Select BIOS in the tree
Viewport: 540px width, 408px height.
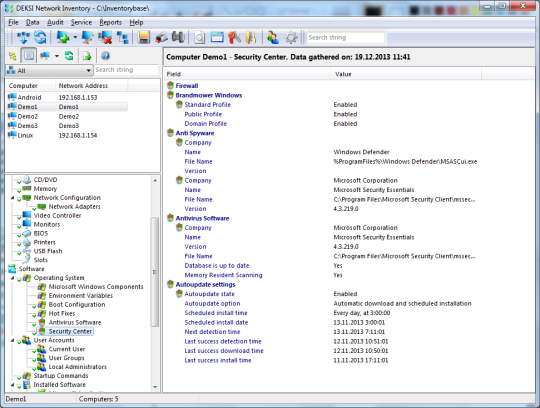click(x=41, y=233)
